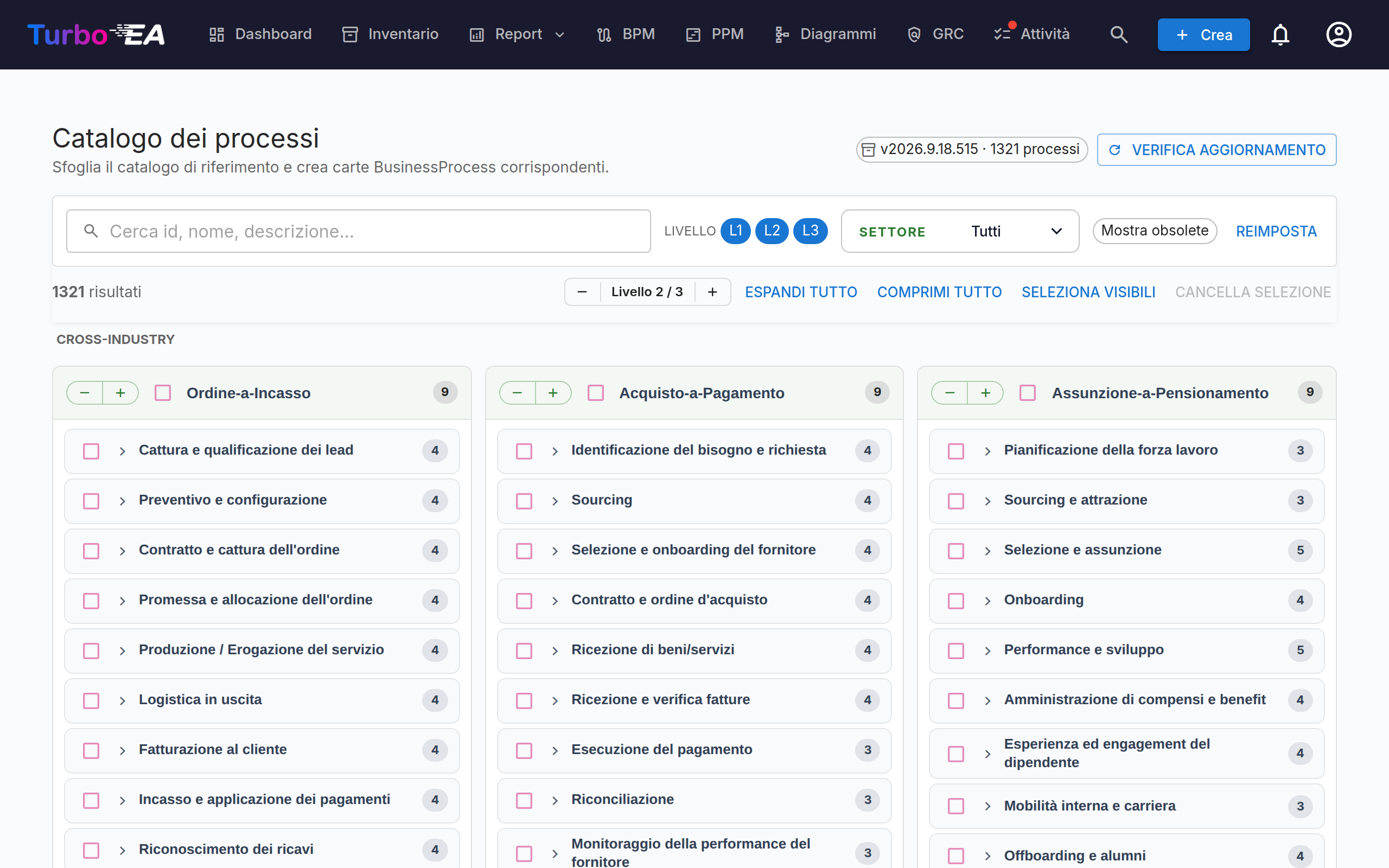The width and height of the screenshot is (1389, 868).
Task: Open the Settore dropdown showing Tutti
Action: pyautogui.click(x=960, y=231)
